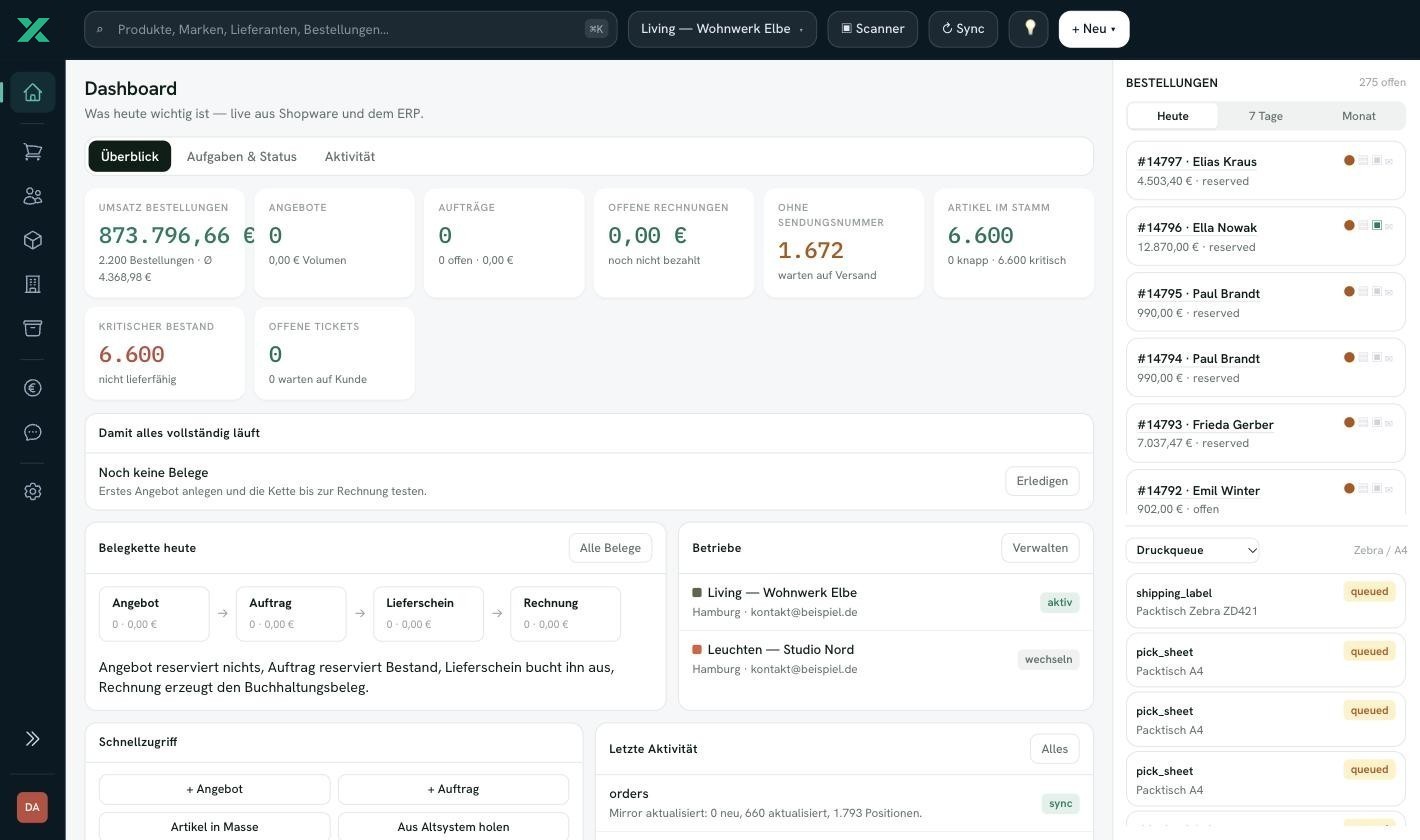Open the + Neu create menu

point(1094,29)
